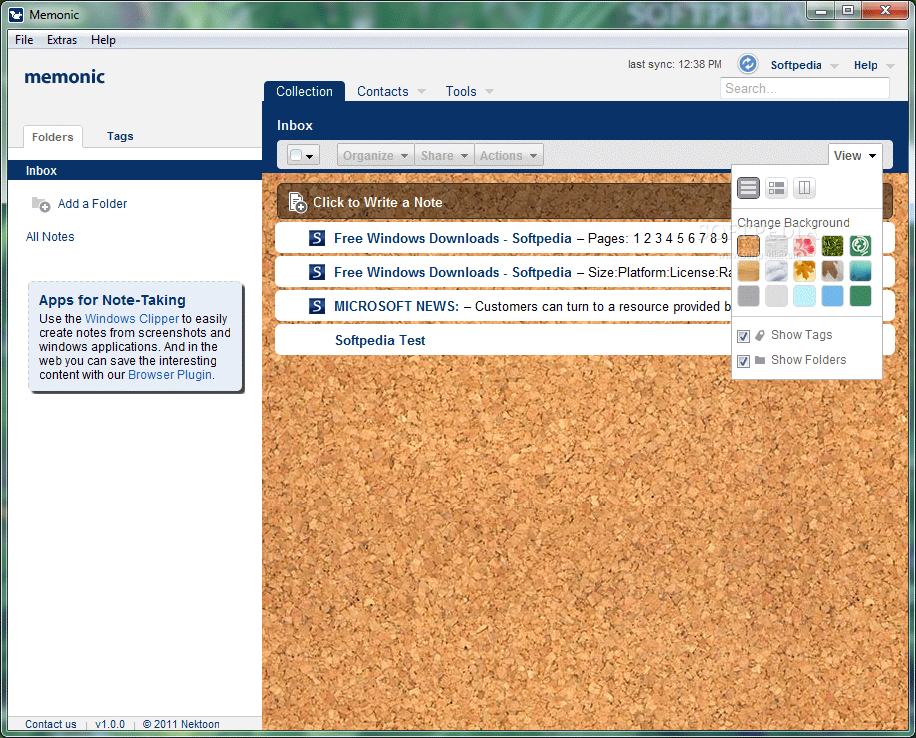Viewport: 916px width, 738px height.
Task: Open the Help menu in menu bar
Action: click(103, 40)
